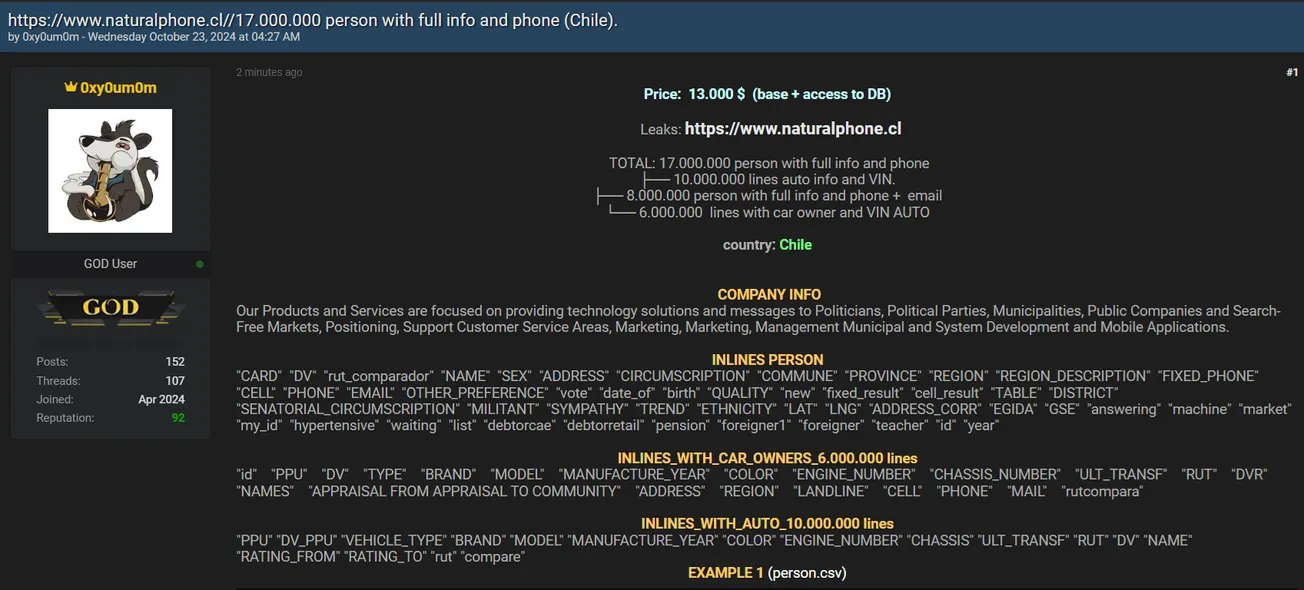Click the COMPANY INFO heading
Viewport: 1304px width, 590px height.
[769, 295]
